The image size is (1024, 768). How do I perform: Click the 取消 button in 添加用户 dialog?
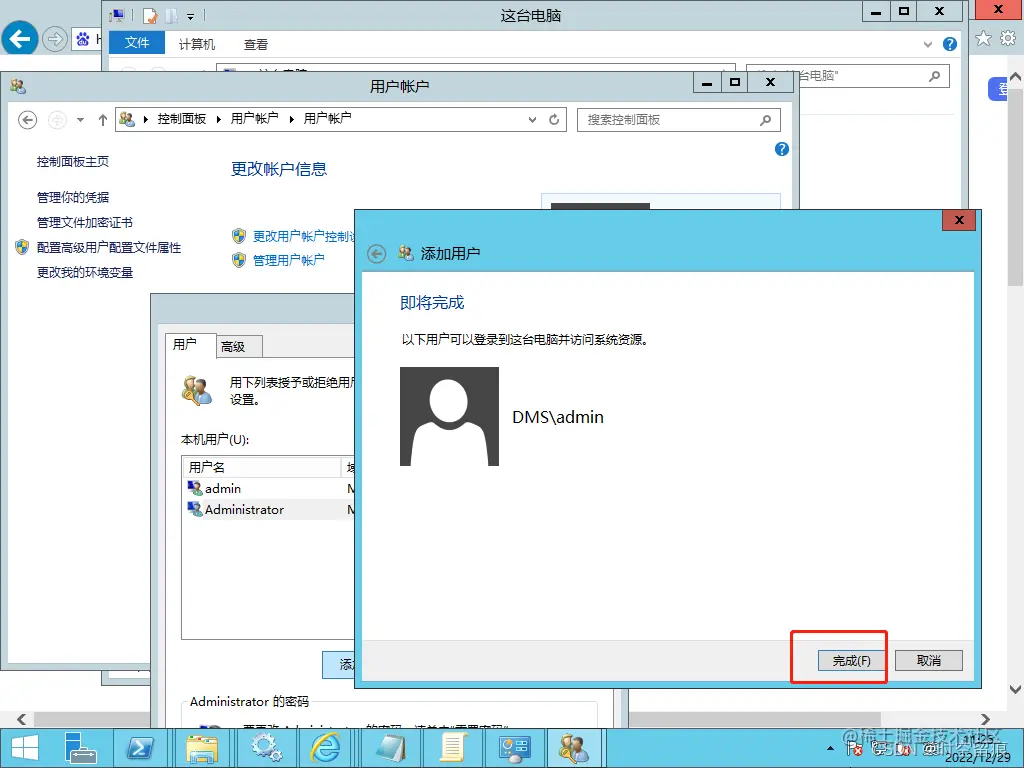click(x=927, y=659)
